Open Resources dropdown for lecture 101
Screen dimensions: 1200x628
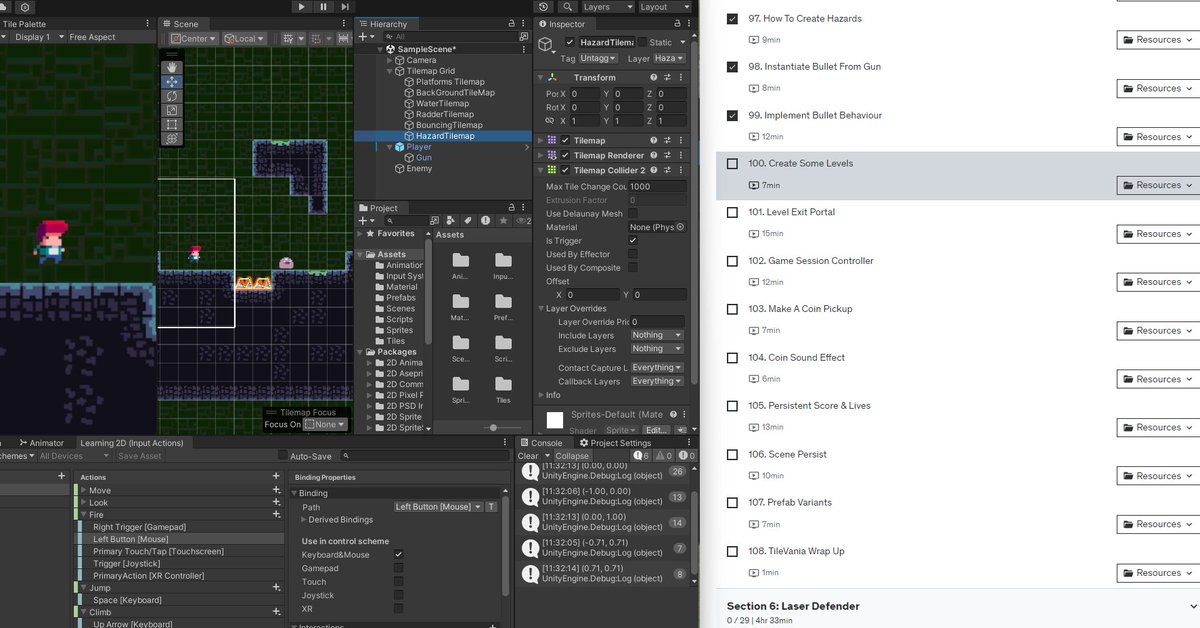(1157, 233)
